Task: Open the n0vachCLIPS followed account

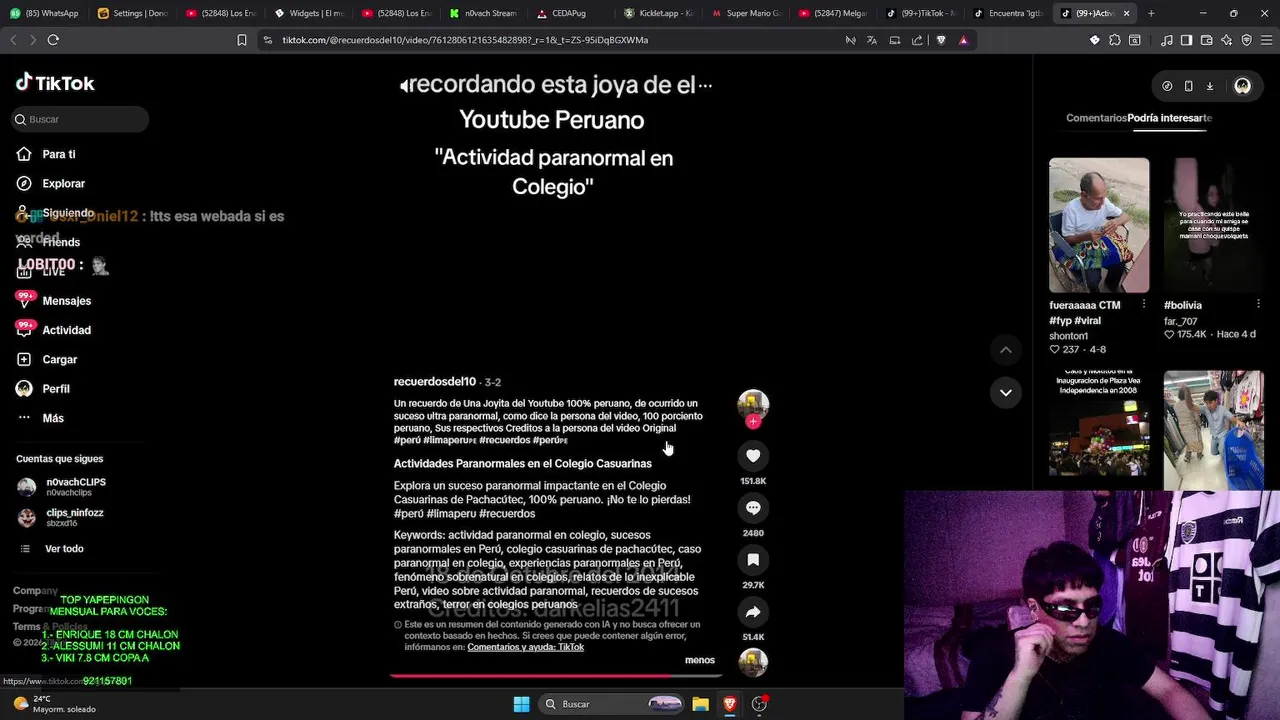Action: click(x=62, y=487)
